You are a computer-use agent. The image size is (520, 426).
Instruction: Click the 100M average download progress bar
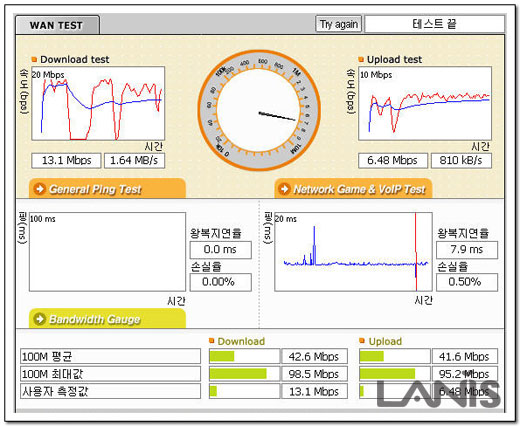pos(244,356)
